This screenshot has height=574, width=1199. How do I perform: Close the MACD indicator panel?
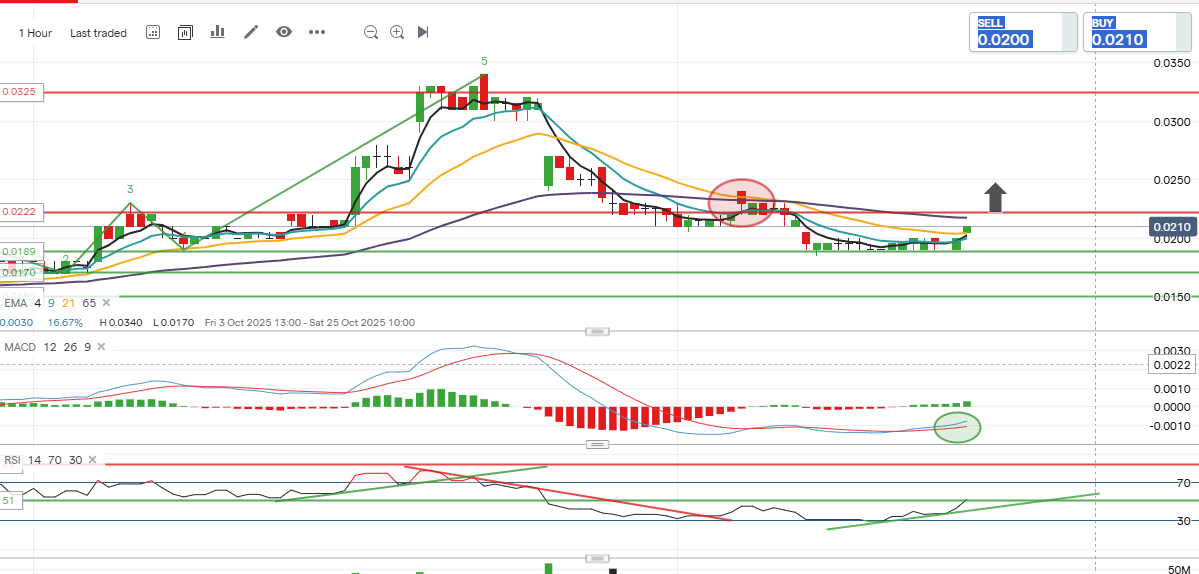(101, 346)
